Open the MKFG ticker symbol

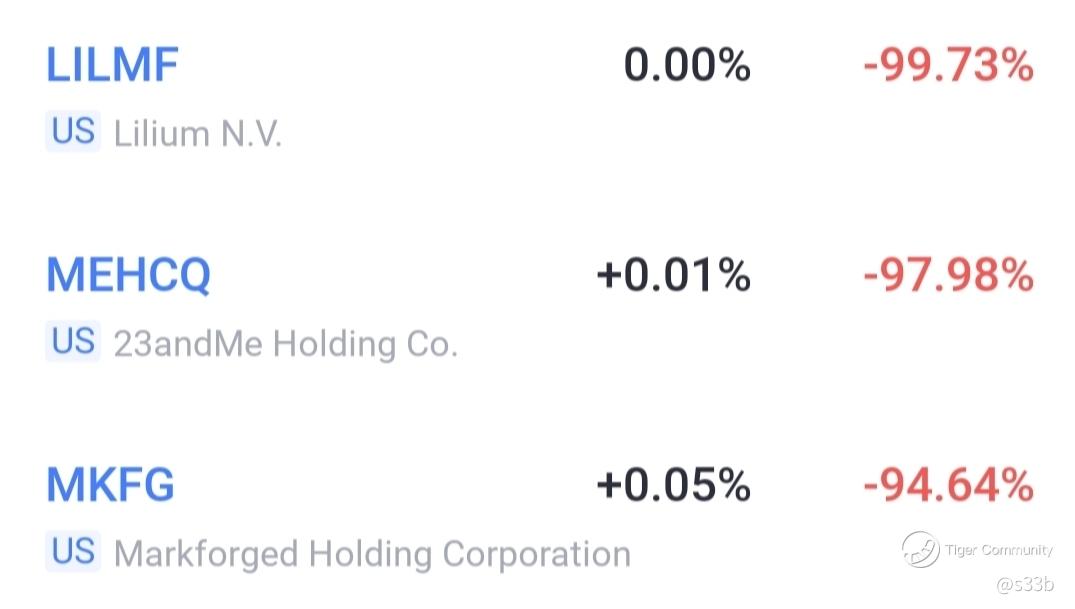click(x=110, y=486)
